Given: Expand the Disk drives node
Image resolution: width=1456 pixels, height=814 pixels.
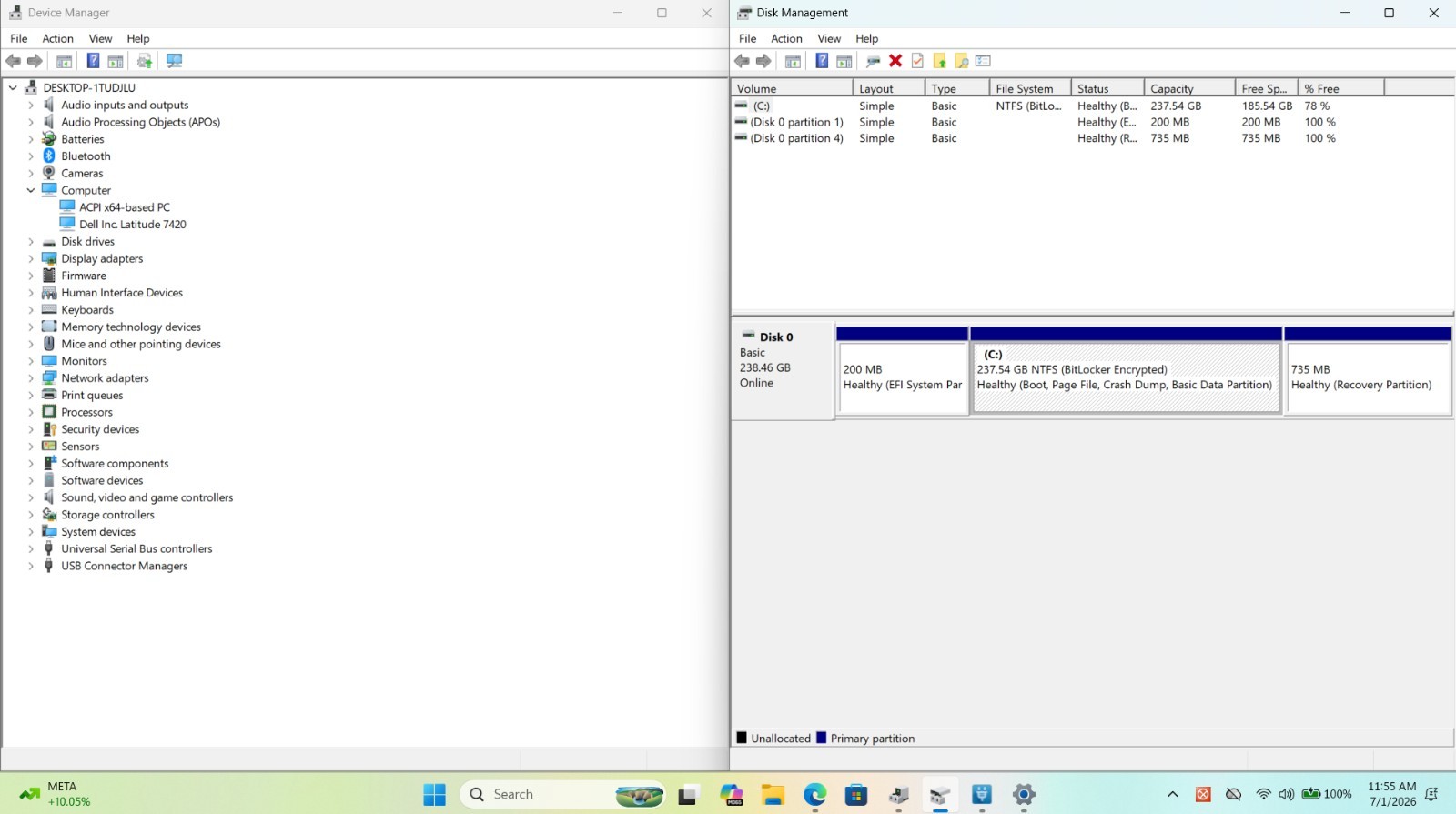Looking at the screenshot, I should 31,242.
